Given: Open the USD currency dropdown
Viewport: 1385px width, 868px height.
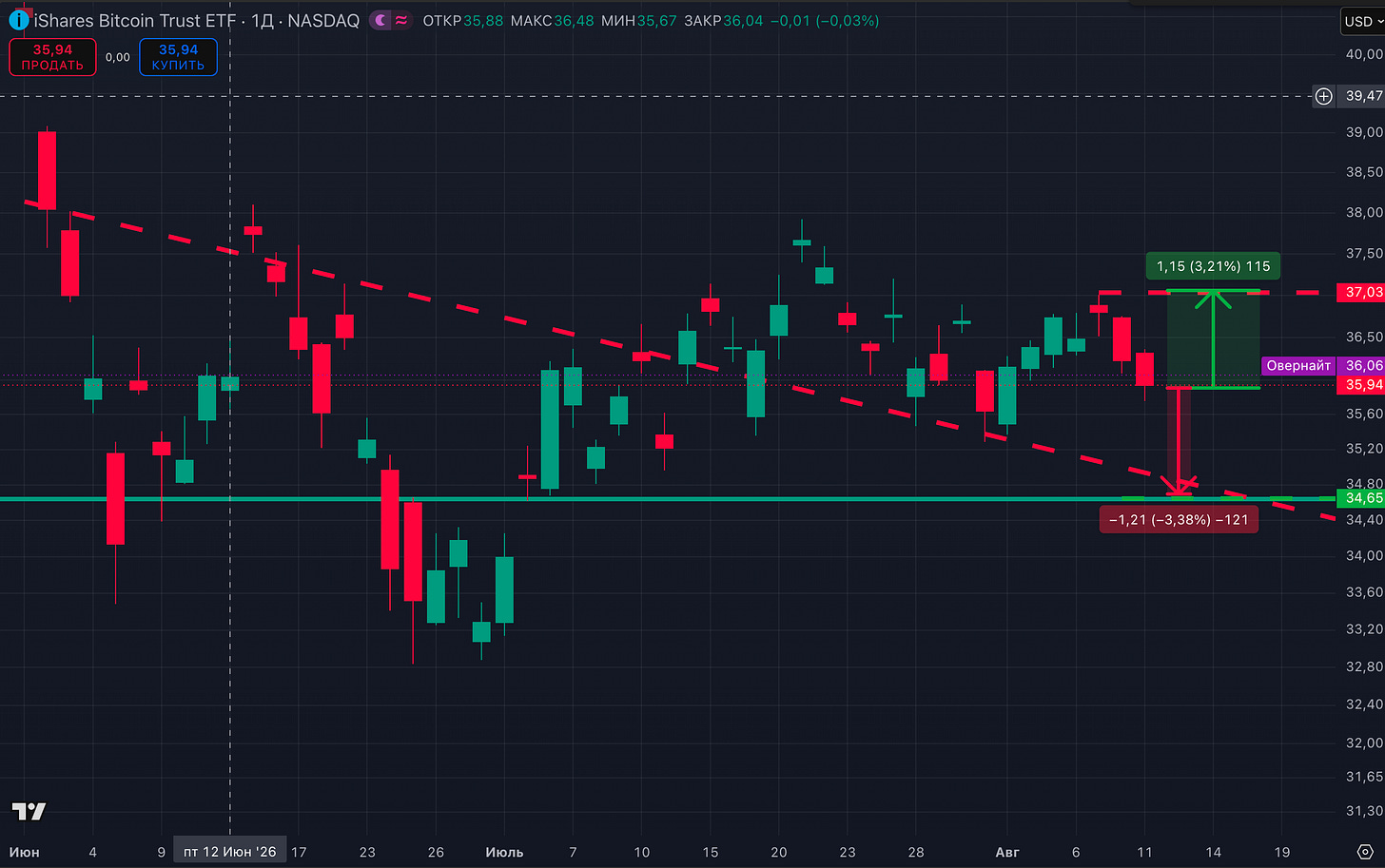Looking at the screenshot, I should (1363, 21).
